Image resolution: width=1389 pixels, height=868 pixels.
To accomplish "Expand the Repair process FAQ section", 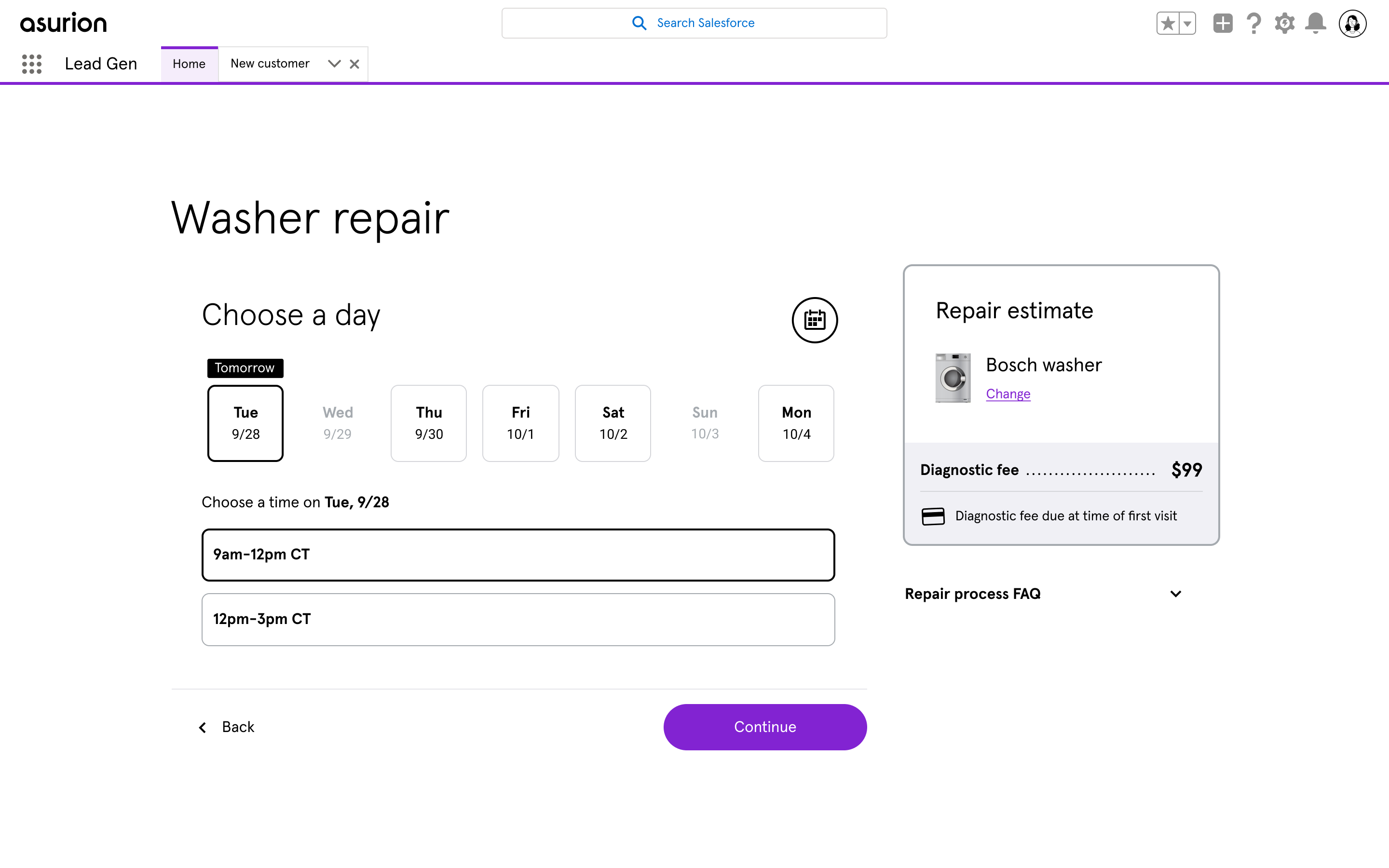I will point(1043,594).
